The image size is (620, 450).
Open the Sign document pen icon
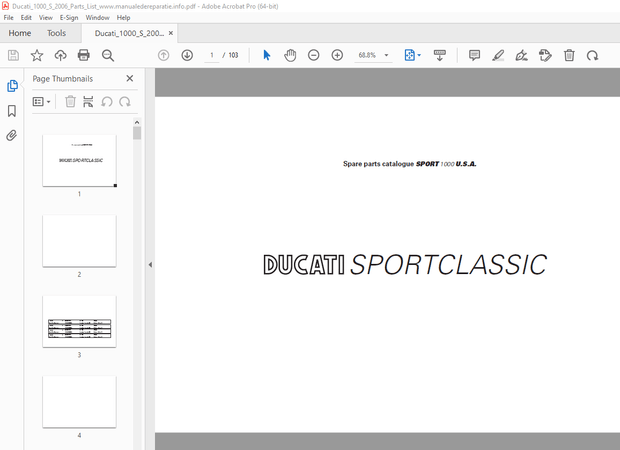(522, 55)
